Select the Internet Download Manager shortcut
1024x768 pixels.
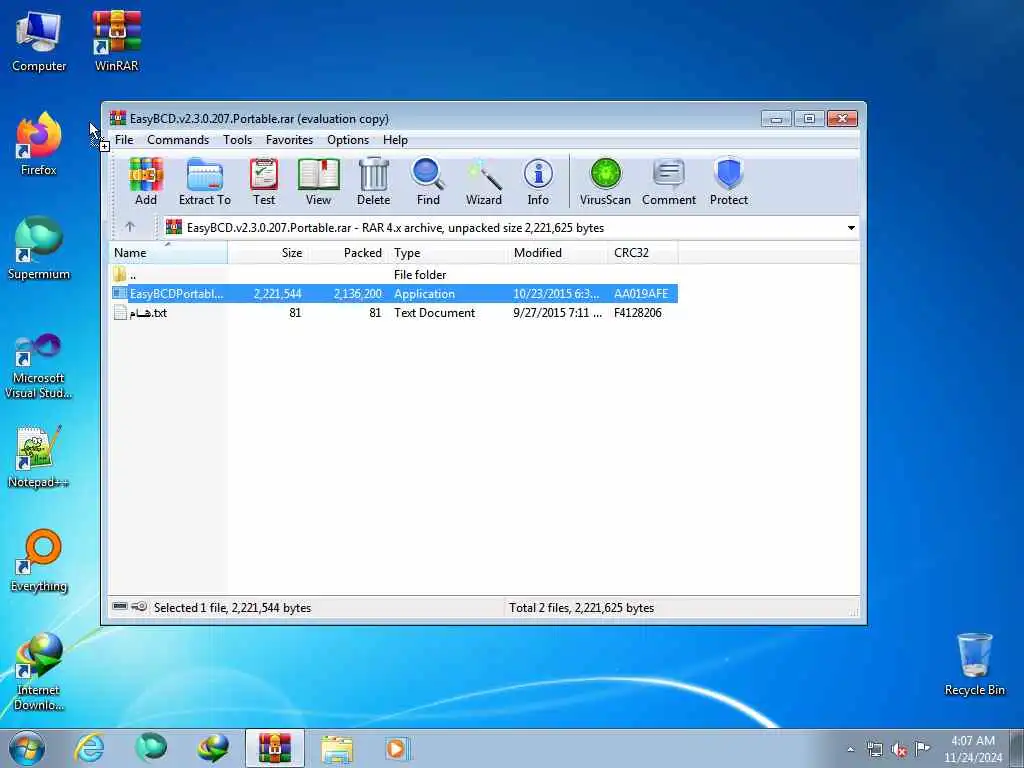click(x=39, y=672)
